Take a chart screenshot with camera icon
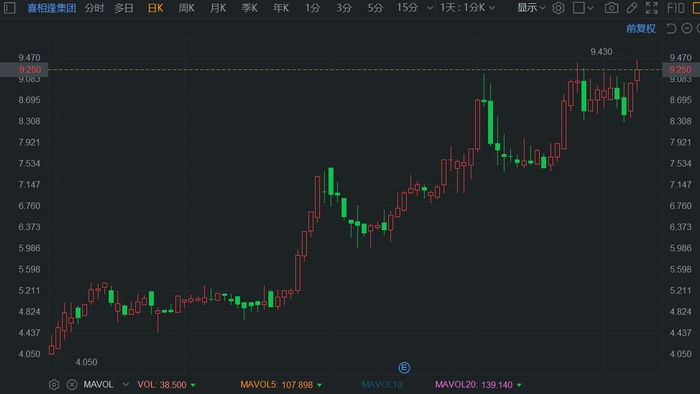 pos(612,8)
